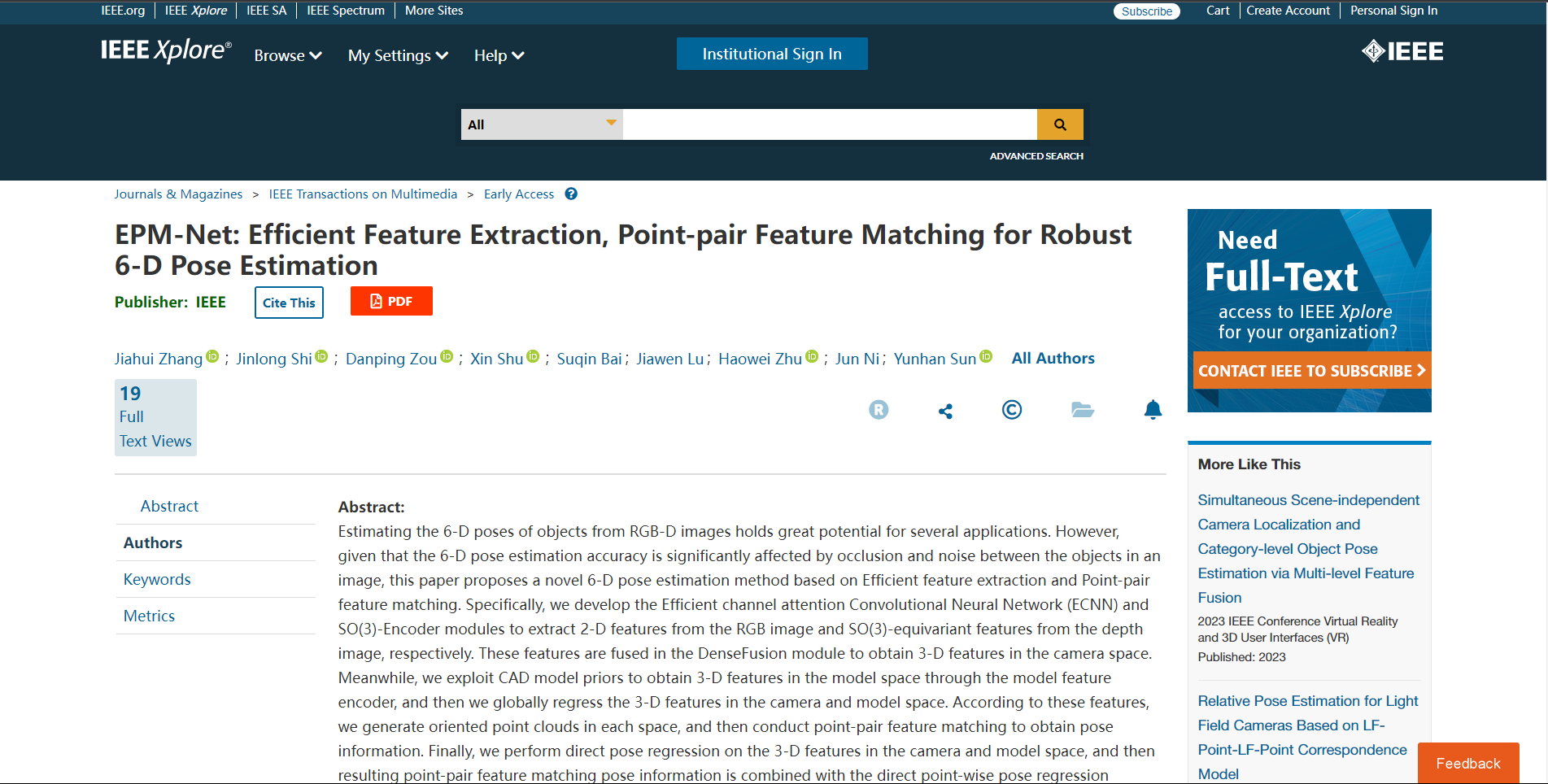Save article with the folder icon
1548x784 pixels.
[x=1082, y=410]
